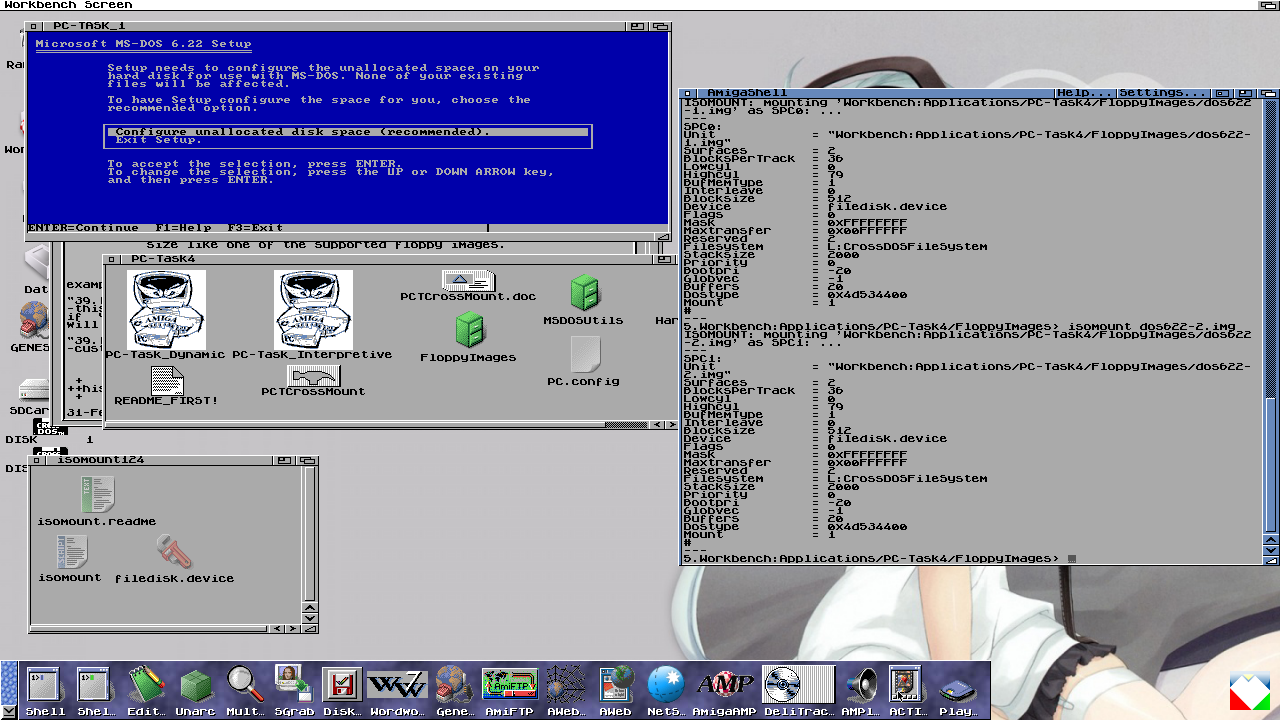This screenshot has width=1280, height=720.
Task: Click PC-Task4 window horizontal scrollbar
Action: coord(377,425)
